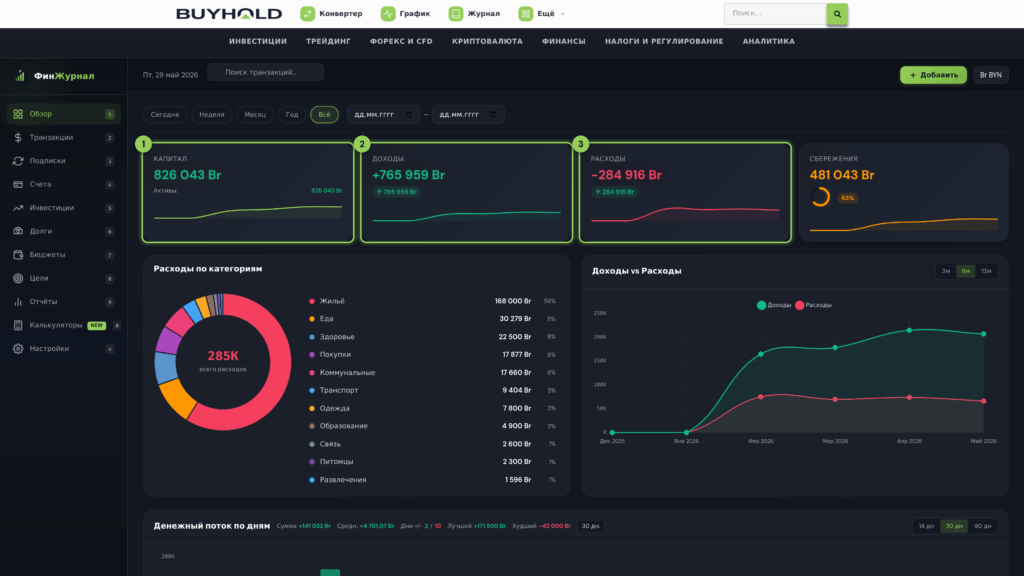This screenshot has width=1024, height=576.
Task: Open Настройки gear icon in sidebar
Action: coord(18,349)
